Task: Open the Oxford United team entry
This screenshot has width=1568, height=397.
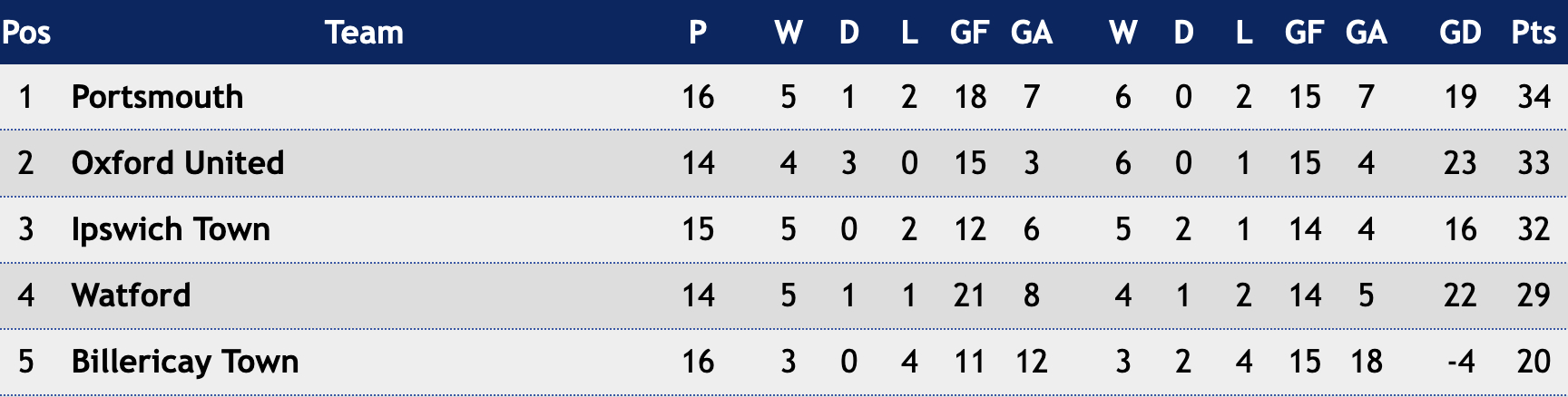Action: coord(178,163)
